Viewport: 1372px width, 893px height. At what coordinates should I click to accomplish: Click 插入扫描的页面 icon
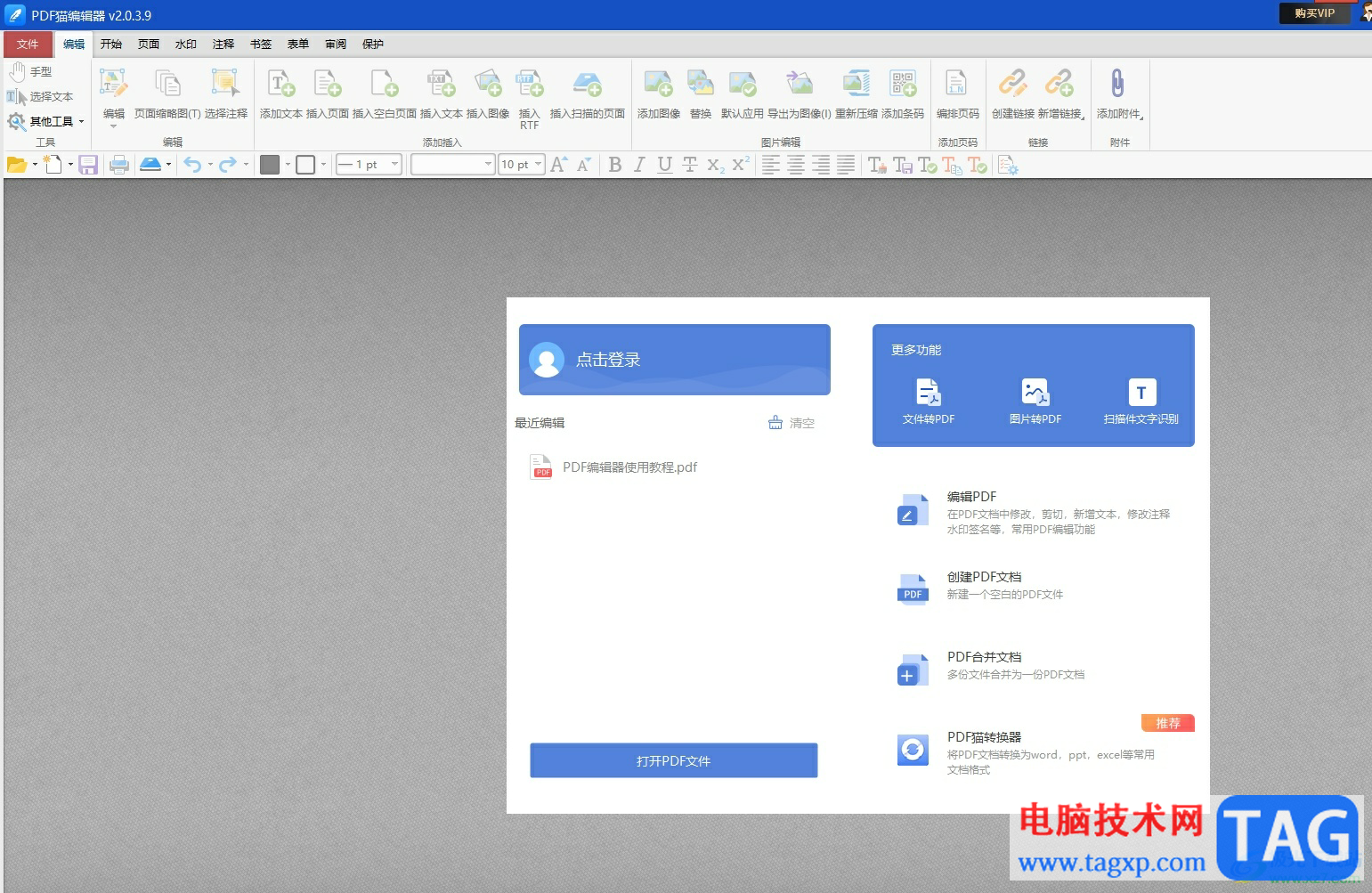[588, 85]
